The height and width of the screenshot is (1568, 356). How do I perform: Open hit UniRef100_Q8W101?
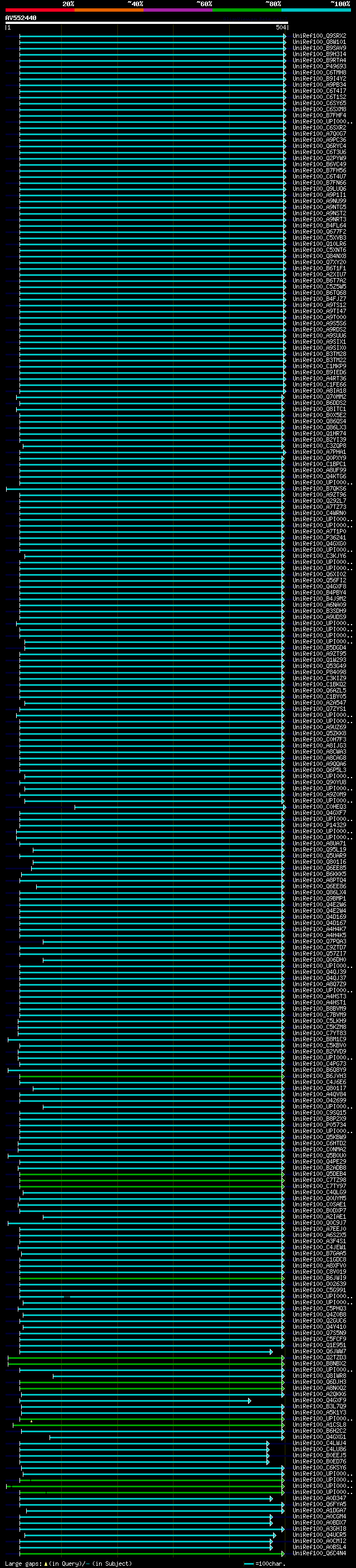point(319,42)
